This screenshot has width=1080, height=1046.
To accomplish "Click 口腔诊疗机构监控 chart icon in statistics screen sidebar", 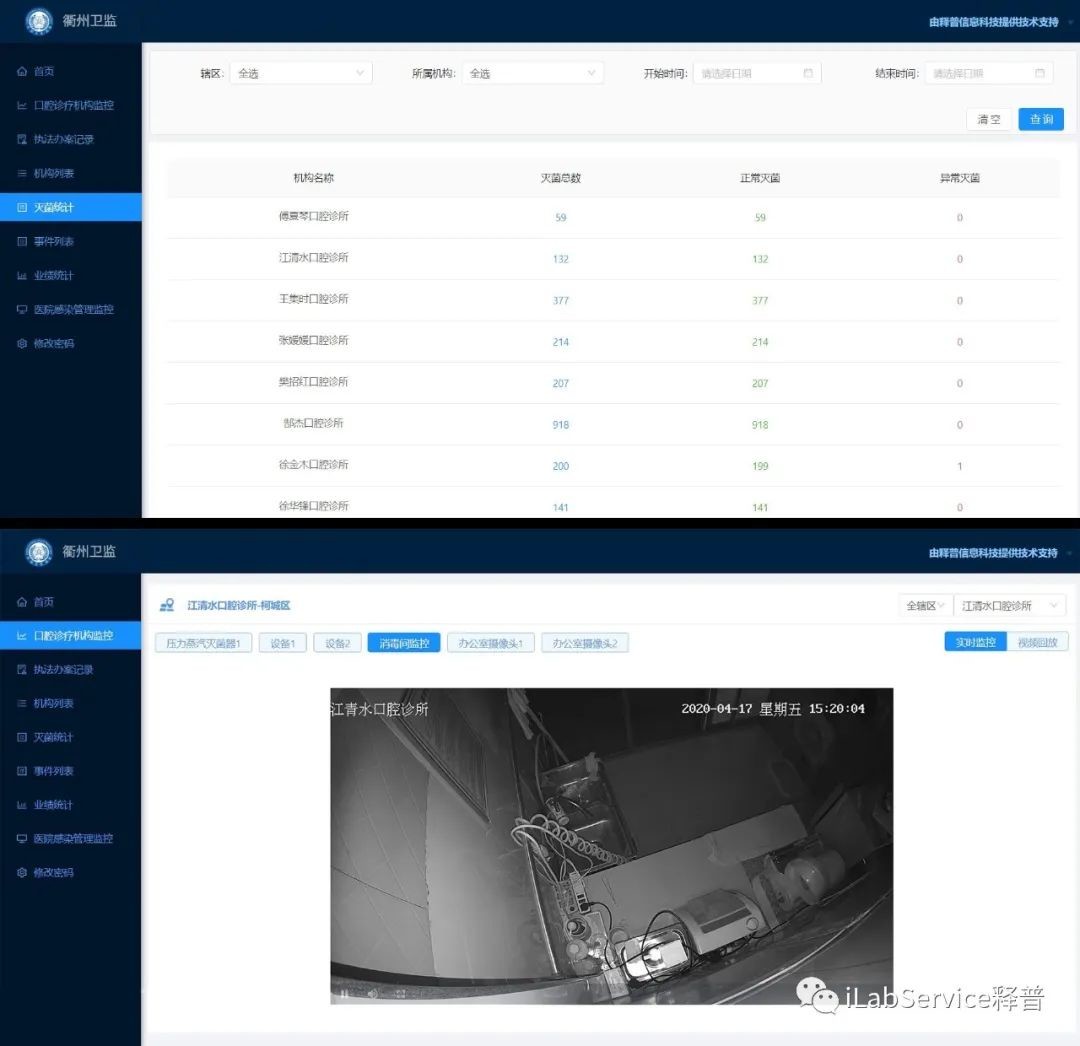I will (x=22, y=105).
